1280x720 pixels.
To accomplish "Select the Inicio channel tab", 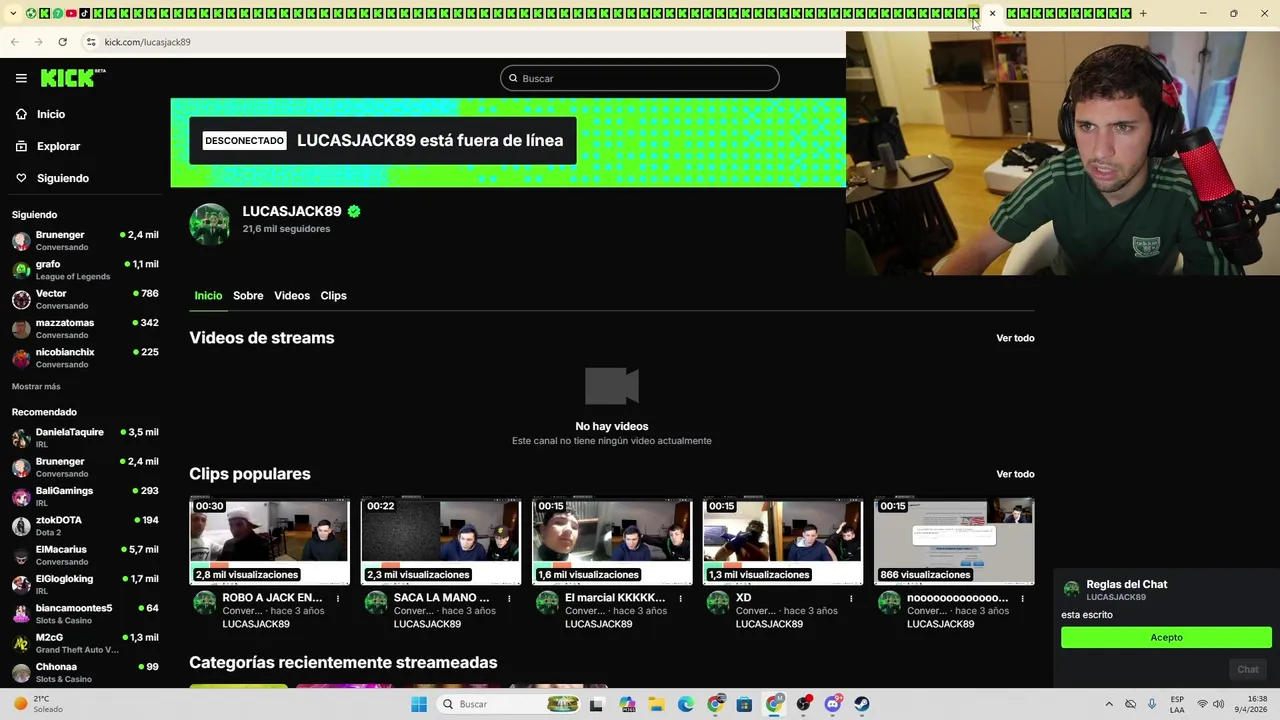I will 208,295.
